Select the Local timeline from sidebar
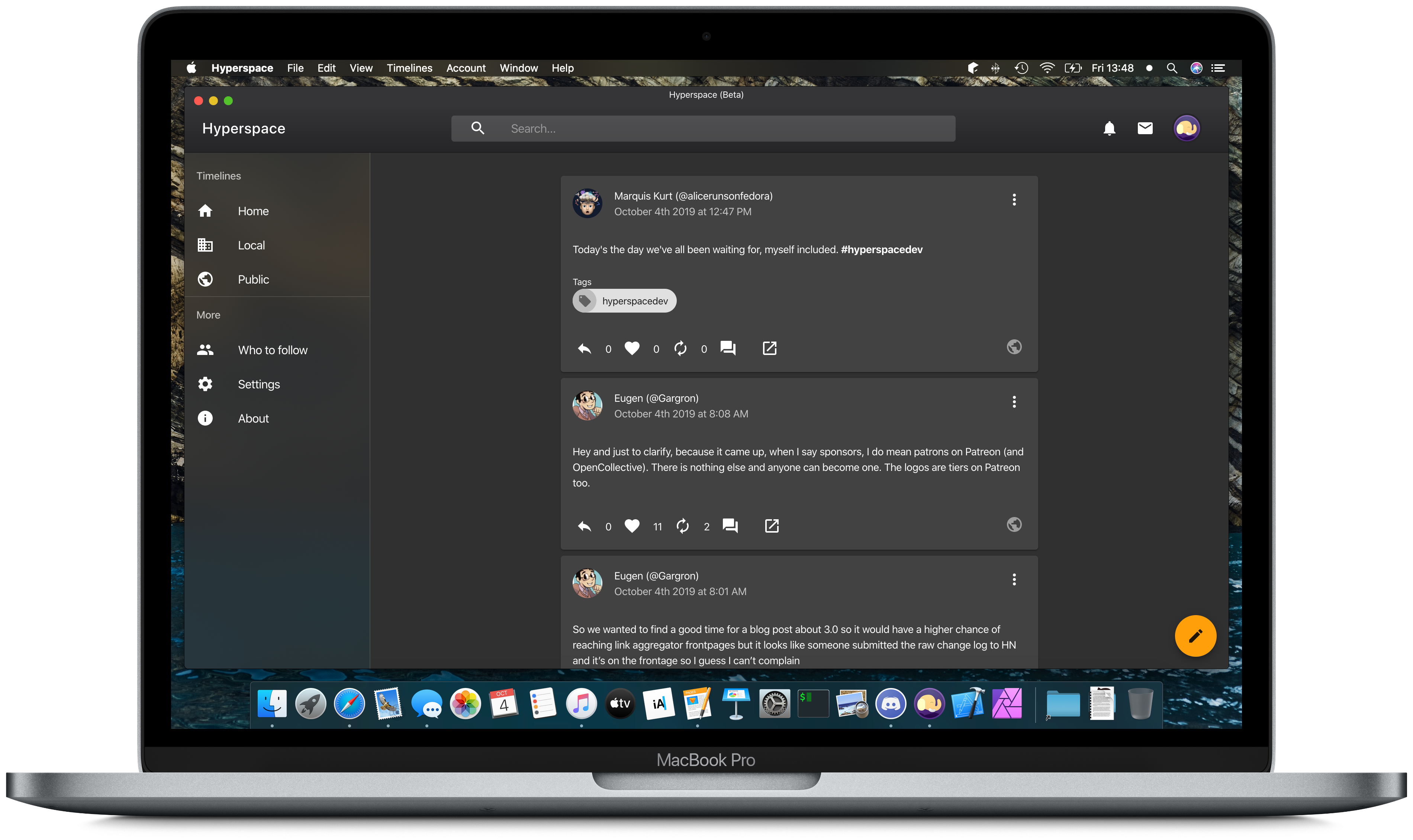The width and height of the screenshot is (1413, 840). pos(251,244)
